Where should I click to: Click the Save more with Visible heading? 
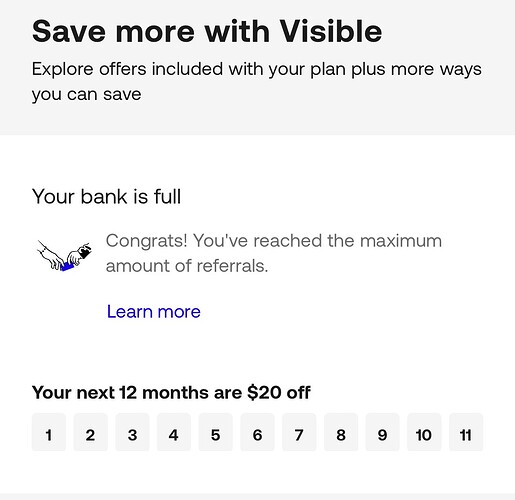[x=207, y=31]
